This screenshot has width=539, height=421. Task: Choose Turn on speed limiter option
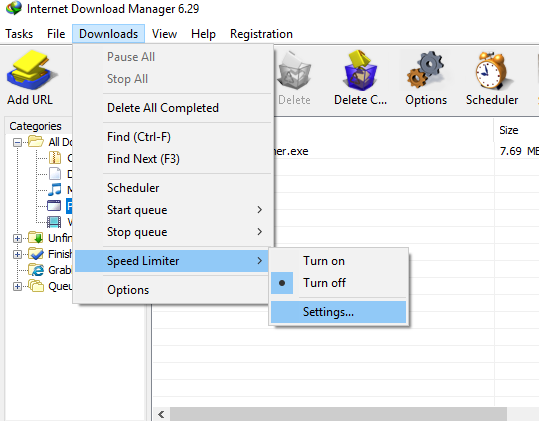[339, 261]
